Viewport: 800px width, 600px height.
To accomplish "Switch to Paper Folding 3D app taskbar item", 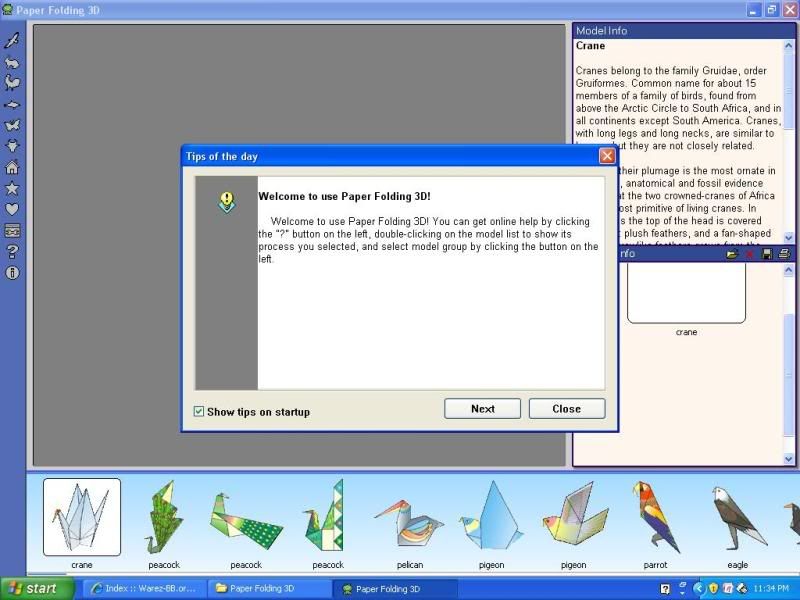I will (x=395, y=589).
